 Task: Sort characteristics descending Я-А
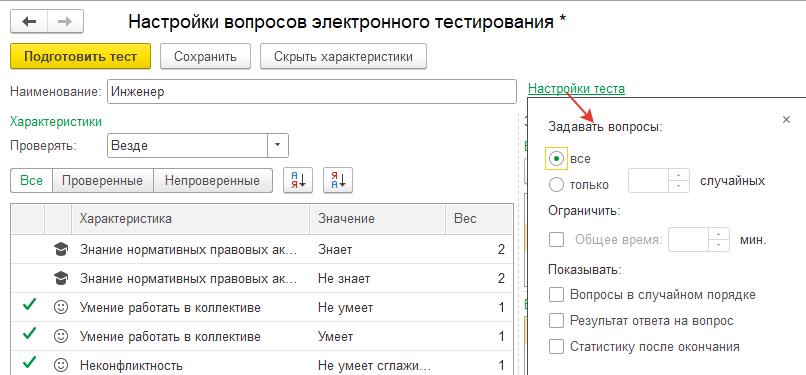point(338,180)
